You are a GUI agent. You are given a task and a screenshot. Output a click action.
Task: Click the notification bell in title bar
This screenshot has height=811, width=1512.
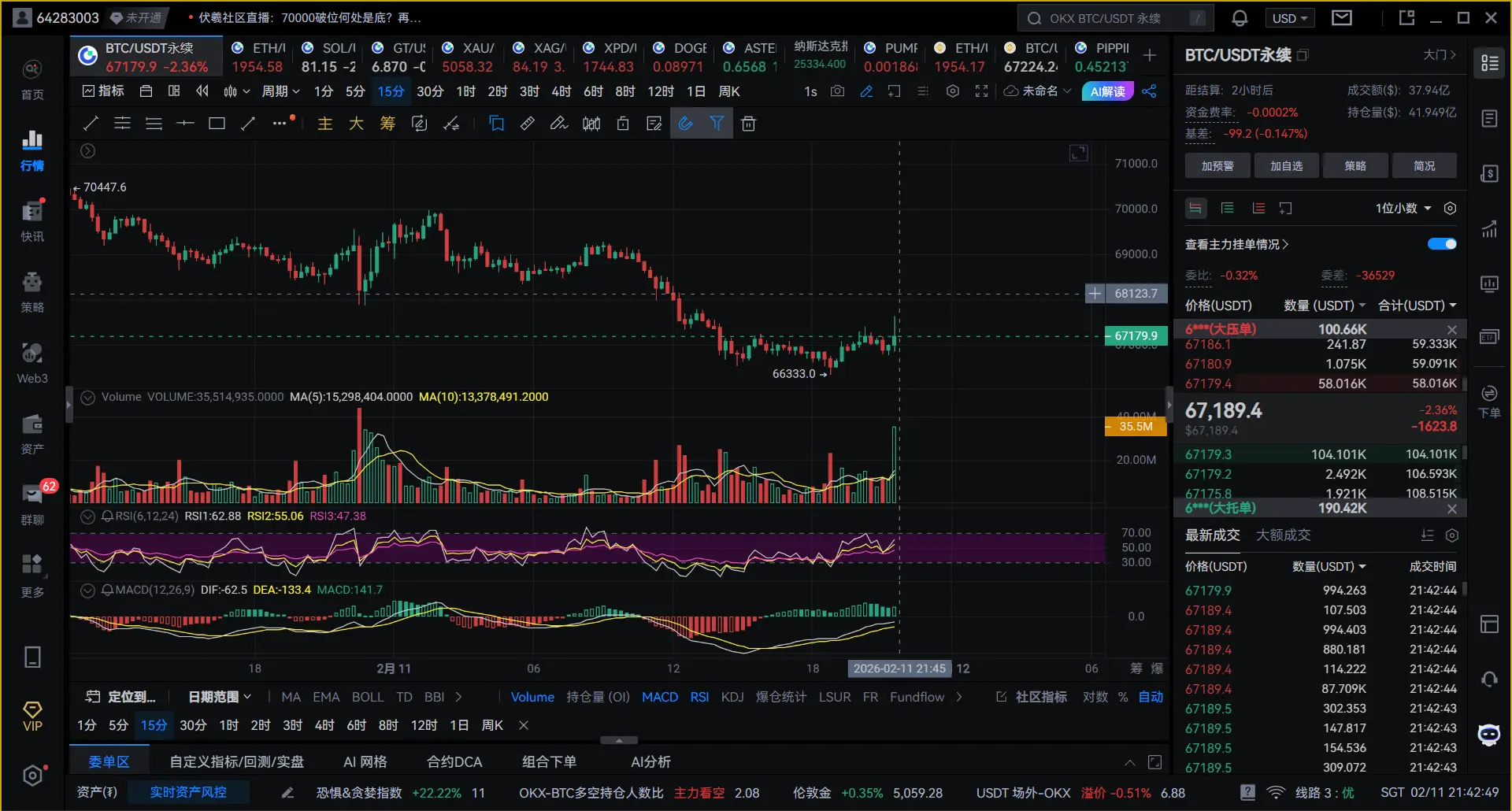[x=1240, y=18]
